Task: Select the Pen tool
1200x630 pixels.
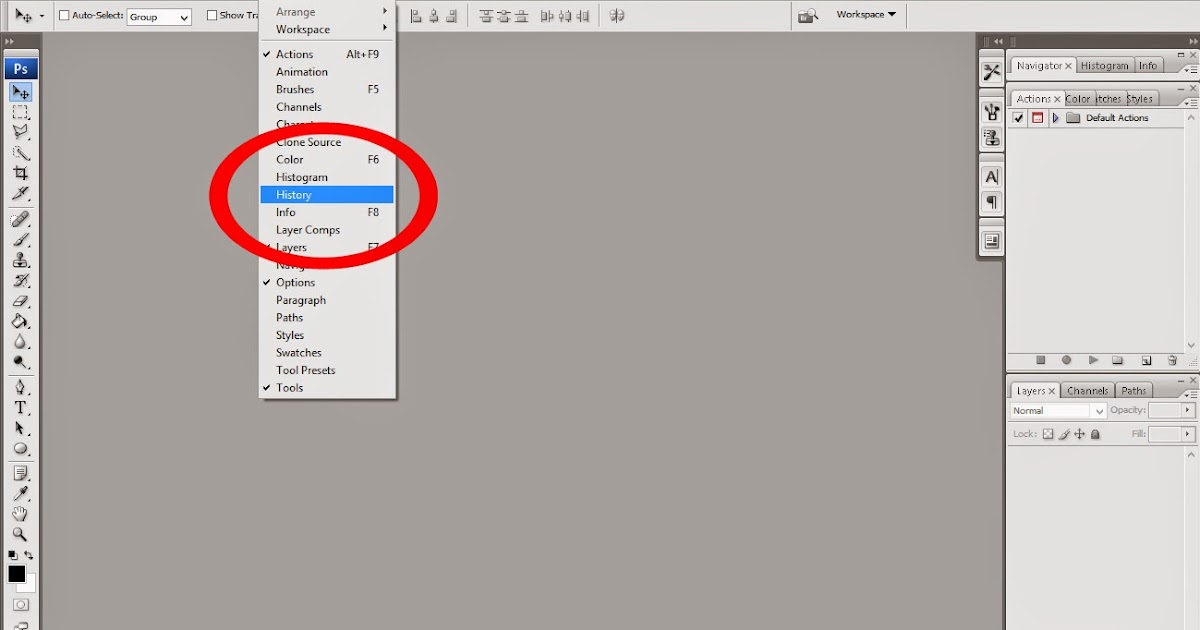Action: click(21, 387)
